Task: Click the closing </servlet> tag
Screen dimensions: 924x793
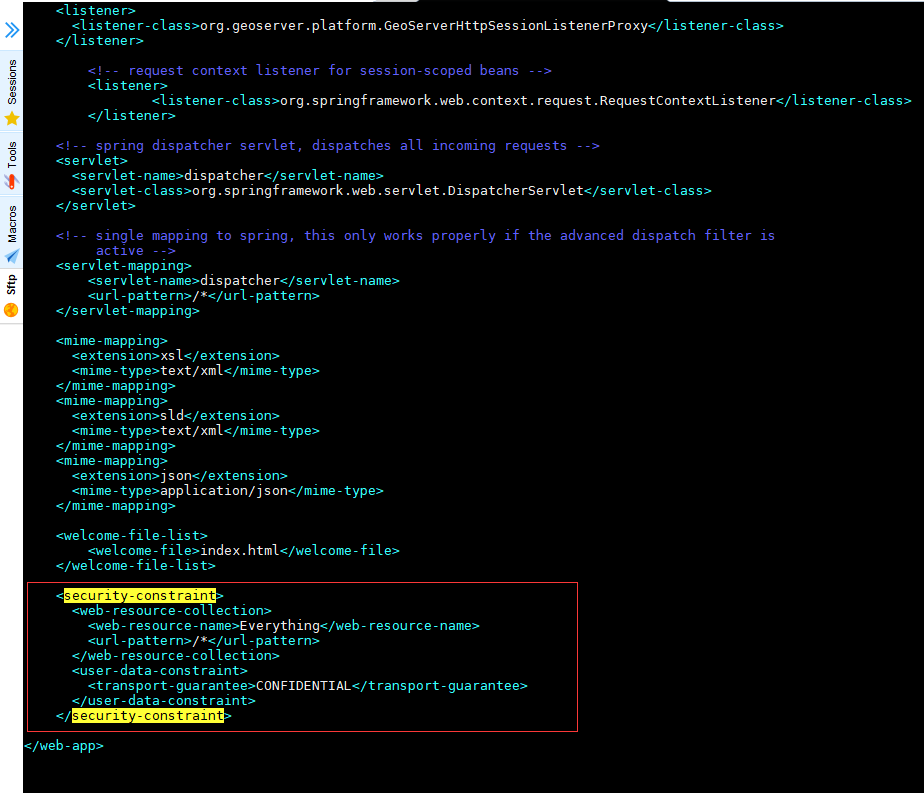Action: click(x=96, y=206)
